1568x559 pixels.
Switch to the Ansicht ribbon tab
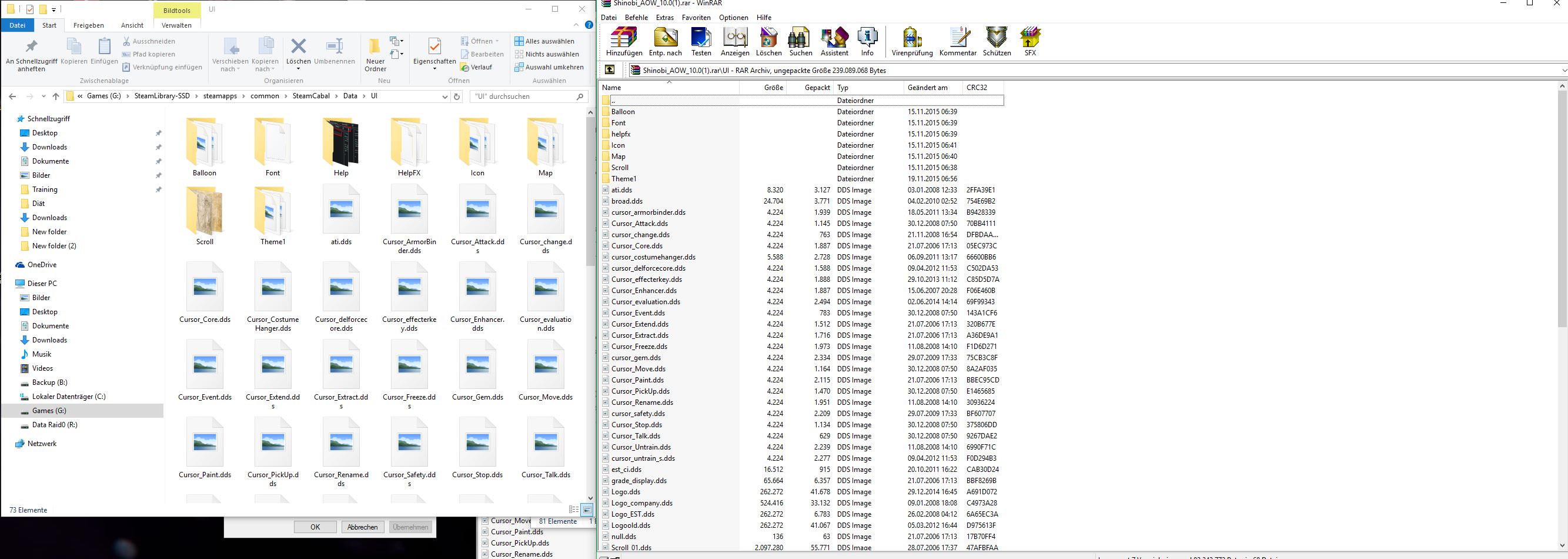coord(132,25)
